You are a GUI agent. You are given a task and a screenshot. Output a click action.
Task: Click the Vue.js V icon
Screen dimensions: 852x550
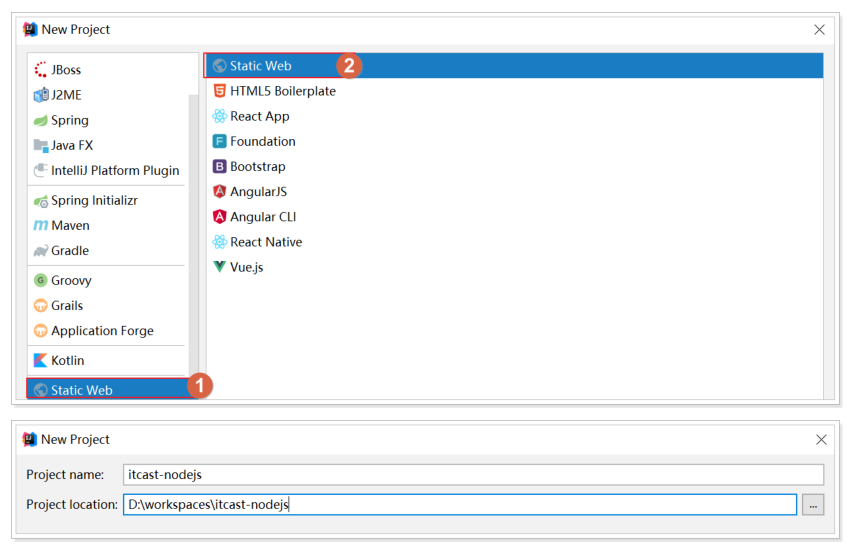click(220, 267)
